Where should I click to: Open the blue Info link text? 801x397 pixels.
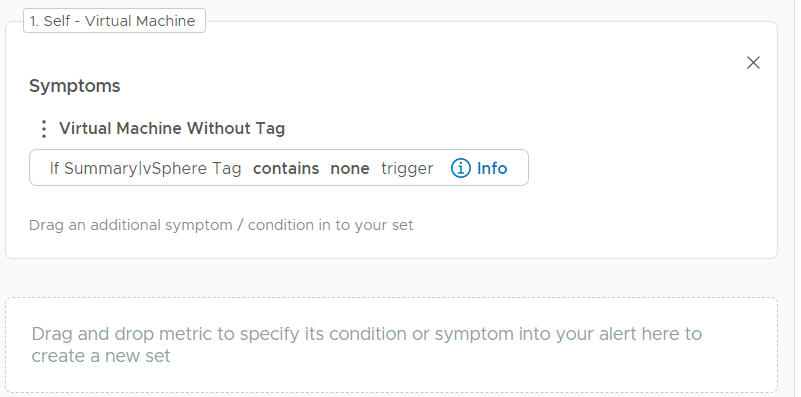point(492,168)
